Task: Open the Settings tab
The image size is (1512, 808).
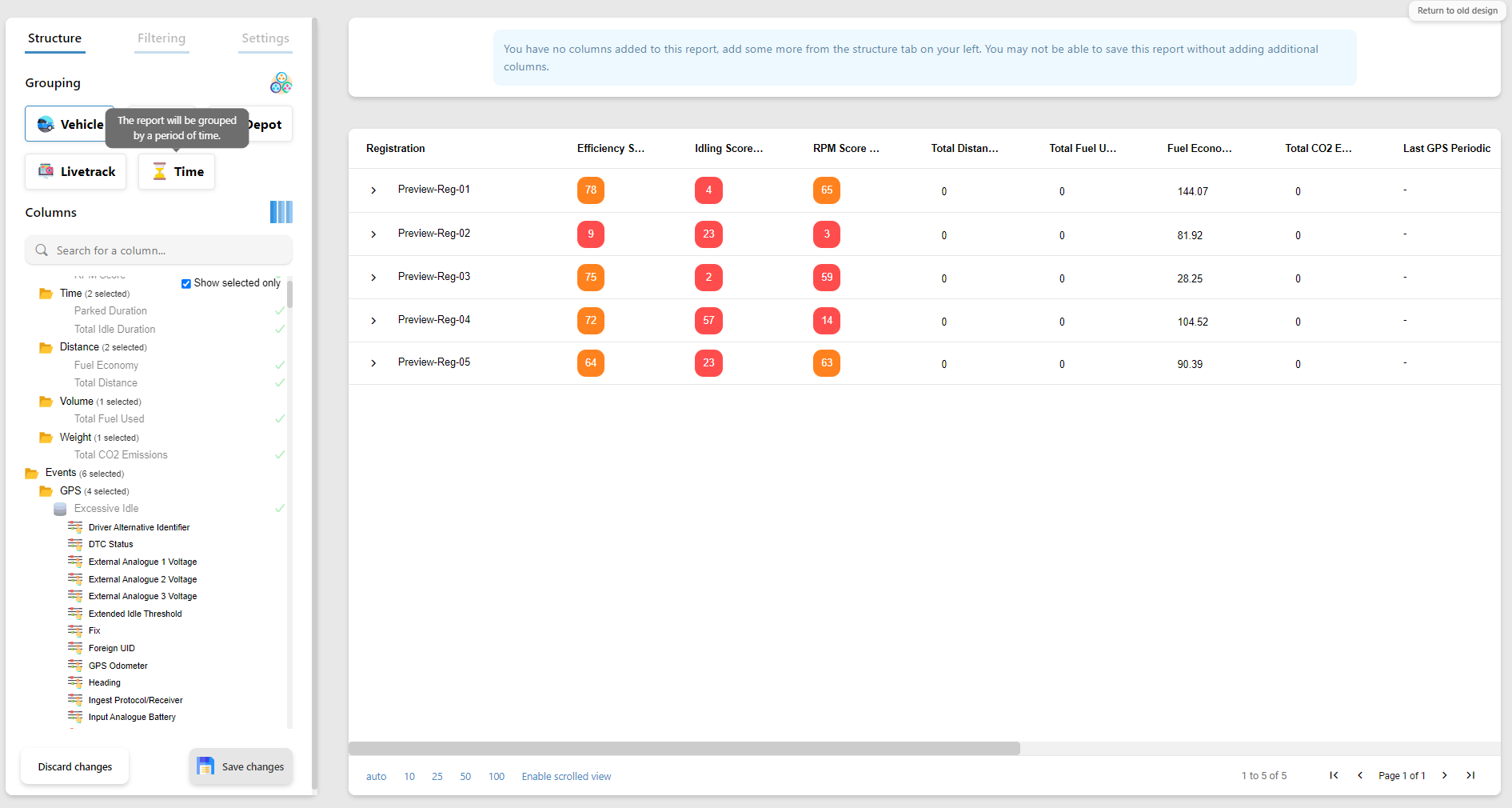Action: [x=265, y=38]
